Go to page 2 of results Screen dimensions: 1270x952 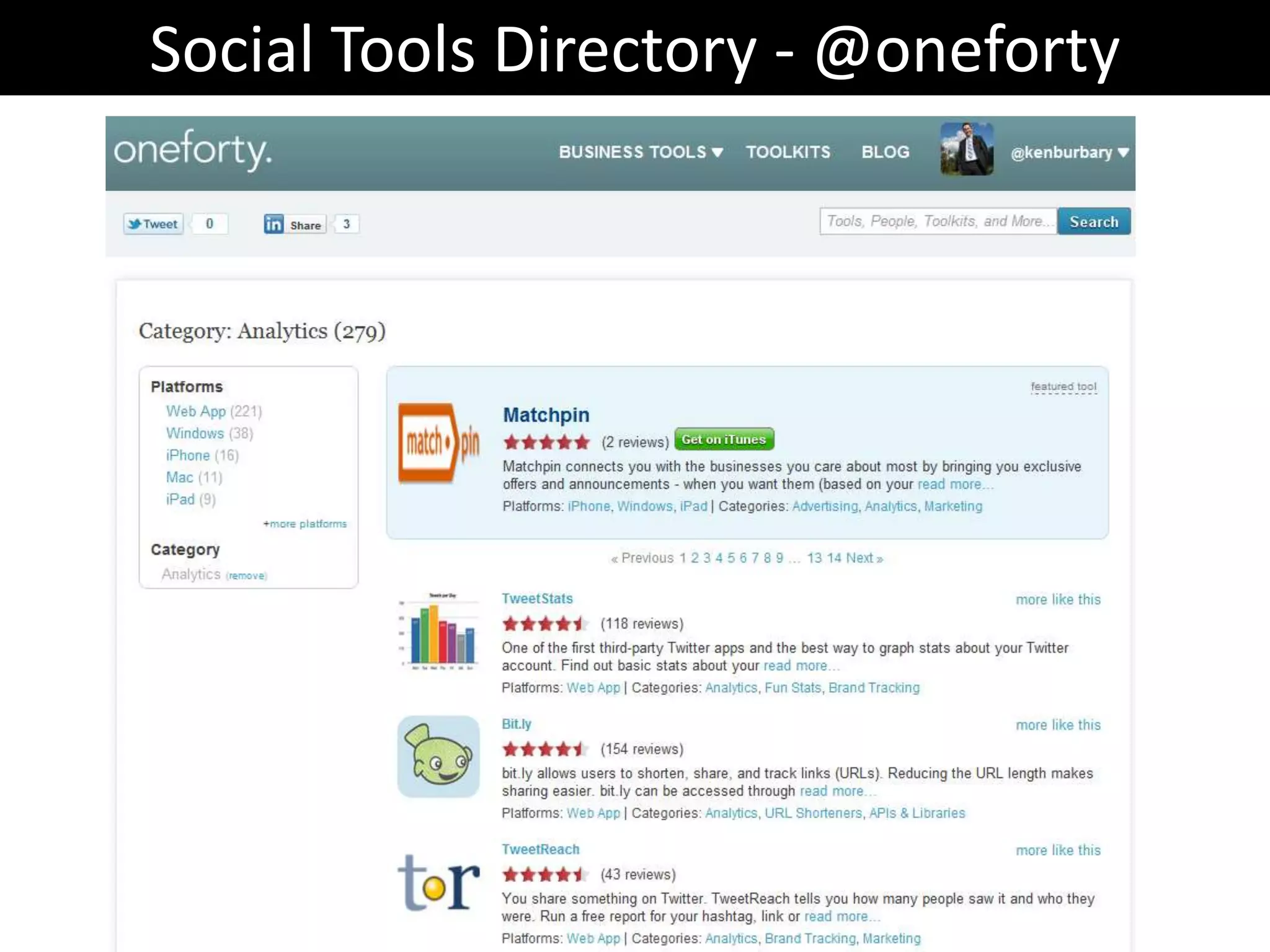tap(695, 558)
